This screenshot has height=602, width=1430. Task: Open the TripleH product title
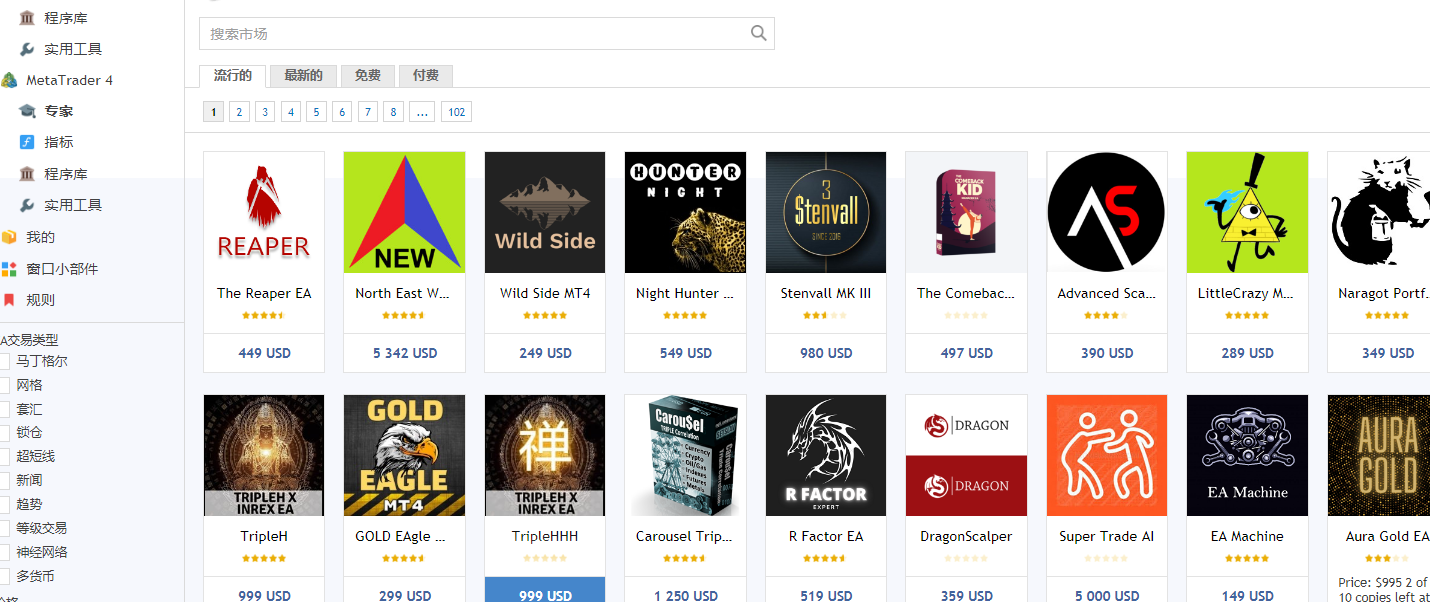click(x=264, y=536)
